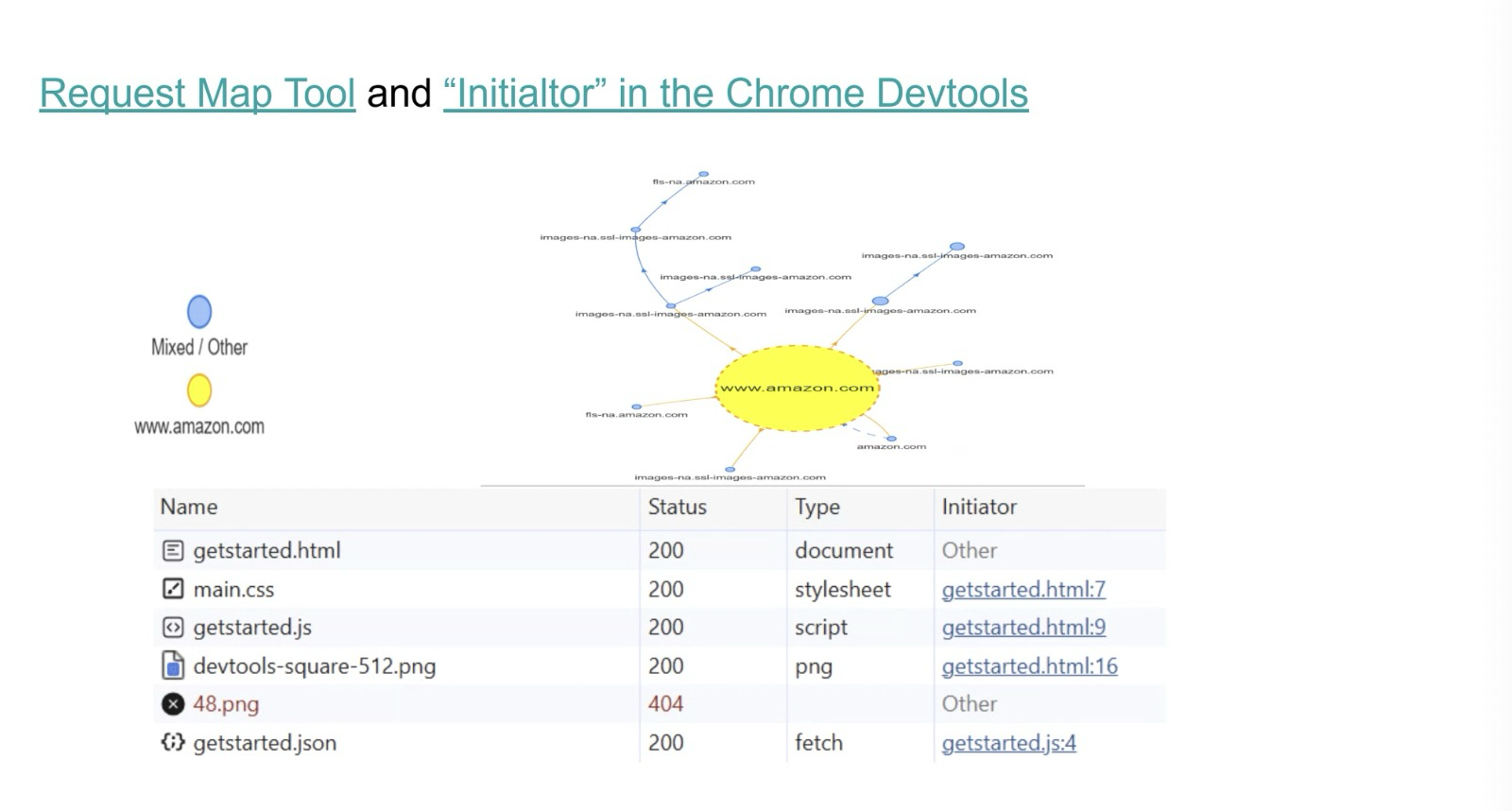
Task: Click the blue Mixed / Other legend circle
Action: click(199, 312)
